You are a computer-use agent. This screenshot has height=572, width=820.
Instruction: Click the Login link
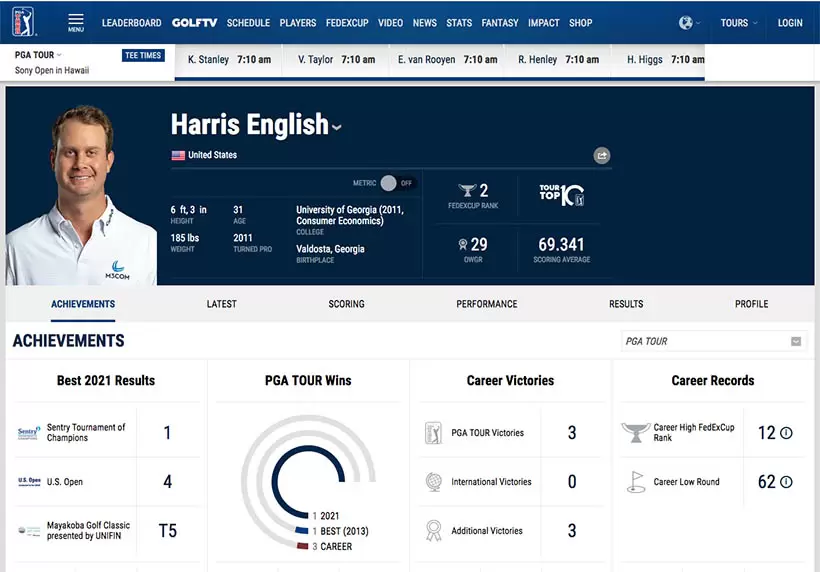point(790,23)
